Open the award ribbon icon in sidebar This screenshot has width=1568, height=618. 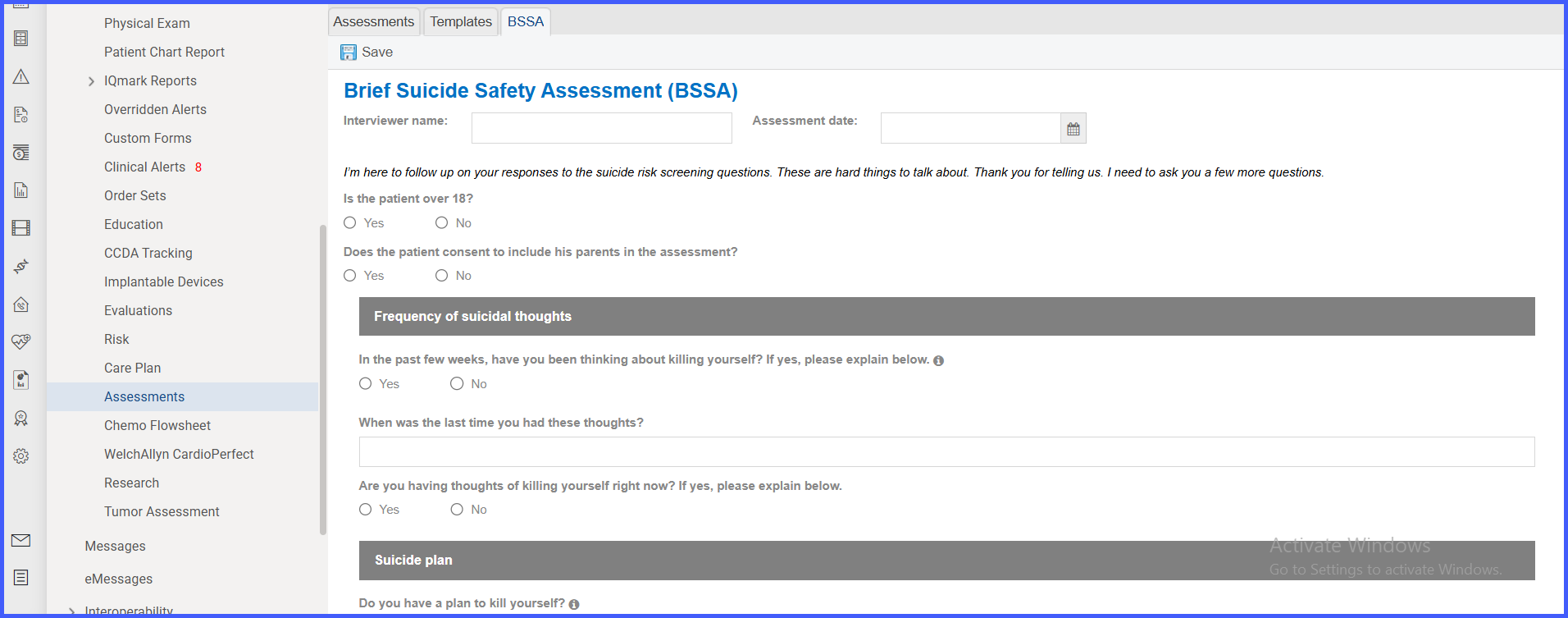pos(21,418)
